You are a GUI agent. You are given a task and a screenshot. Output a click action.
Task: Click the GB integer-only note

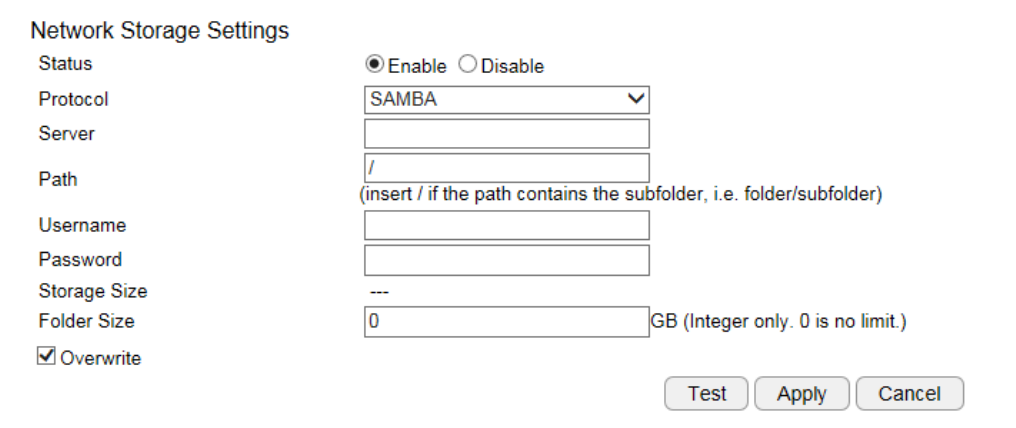click(x=779, y=323)
